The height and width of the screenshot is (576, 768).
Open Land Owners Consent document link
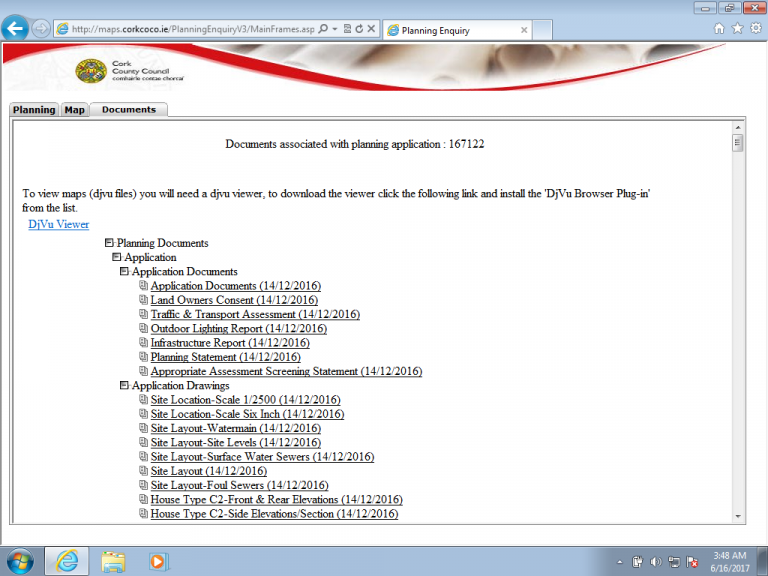234,300
